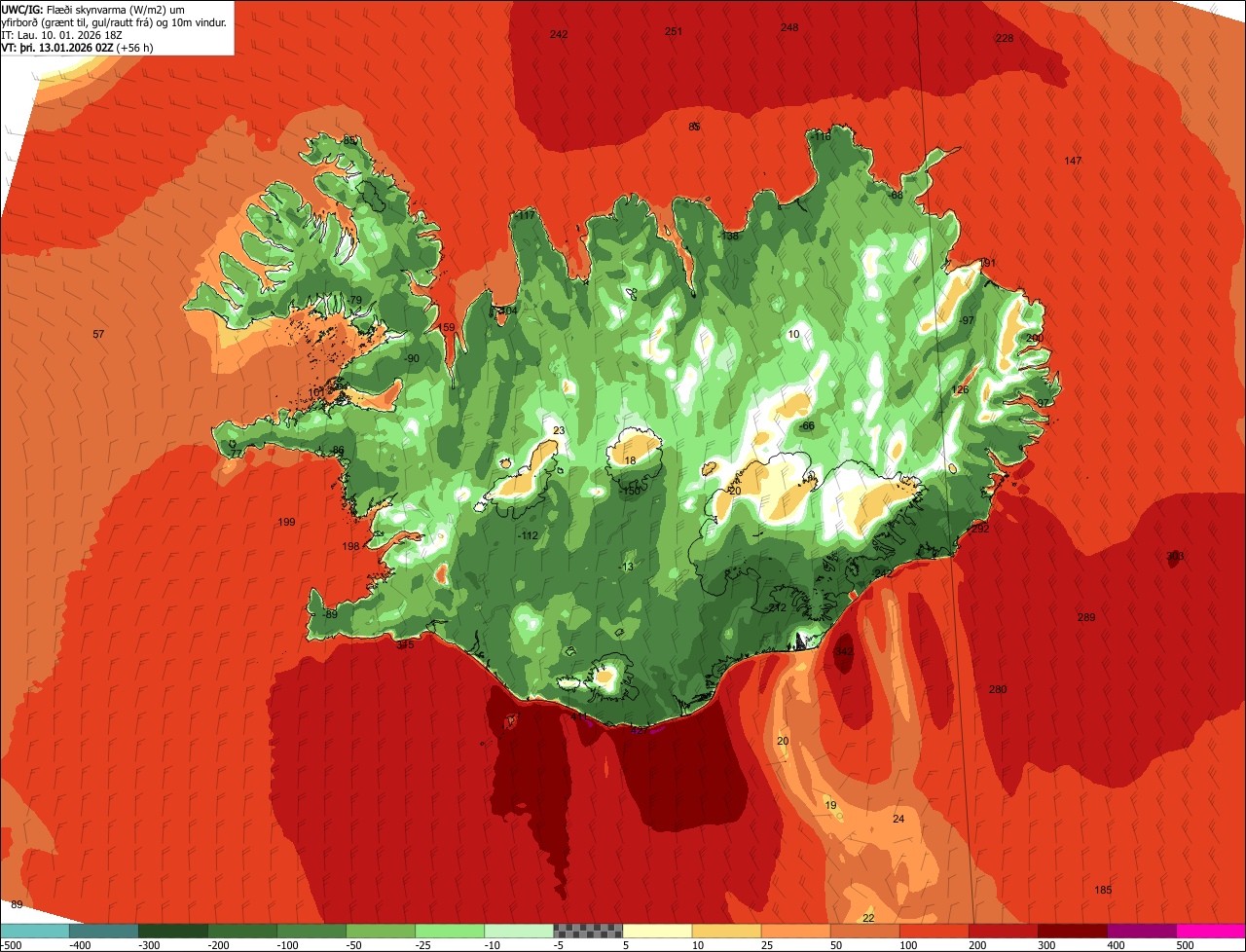This screenshot has height=952, width=1246.
Task: Click the map value -90
Action: pyautogui.click(x=412, y=358)
